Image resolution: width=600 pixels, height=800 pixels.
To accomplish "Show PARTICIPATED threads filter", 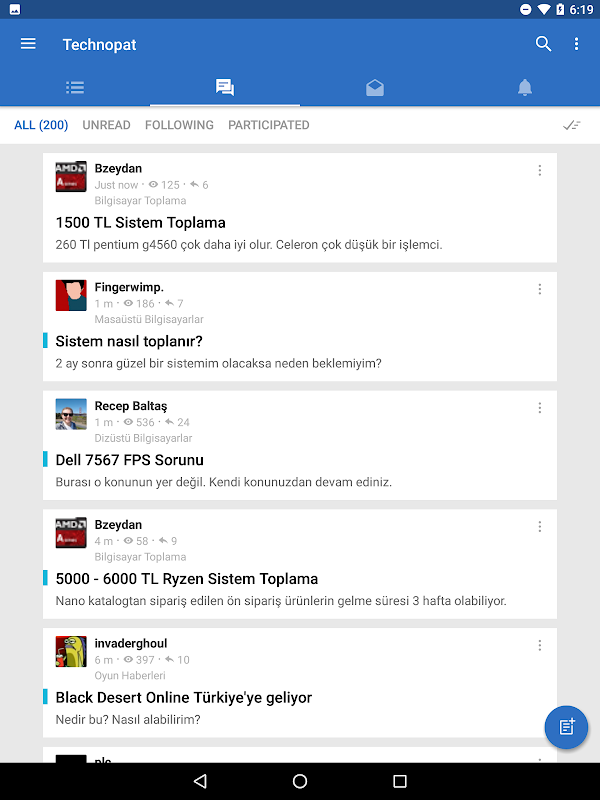I will 269,125.
